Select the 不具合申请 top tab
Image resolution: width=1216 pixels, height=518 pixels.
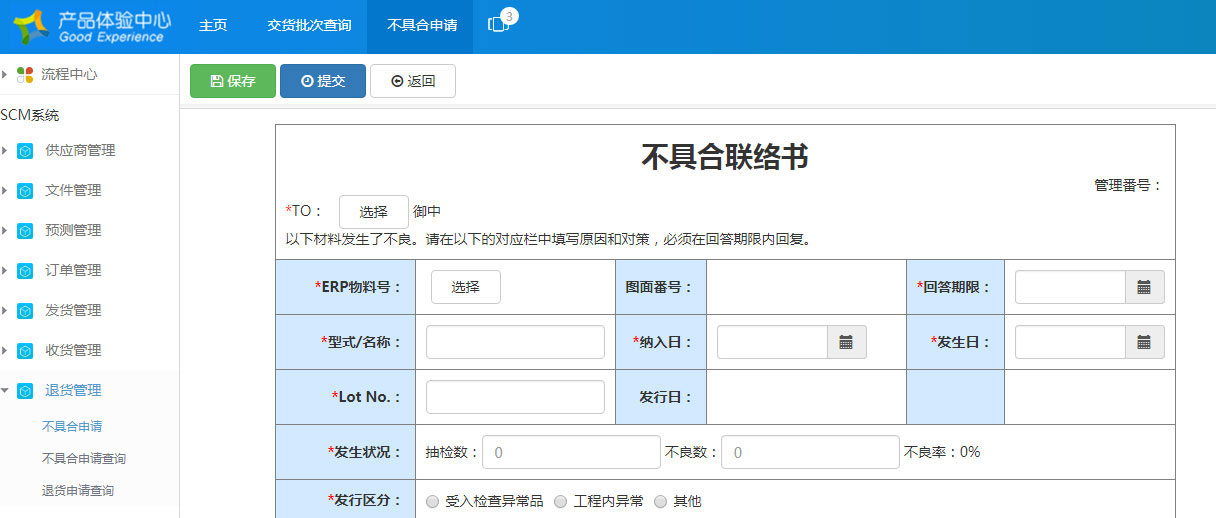[x=422, y=26]
